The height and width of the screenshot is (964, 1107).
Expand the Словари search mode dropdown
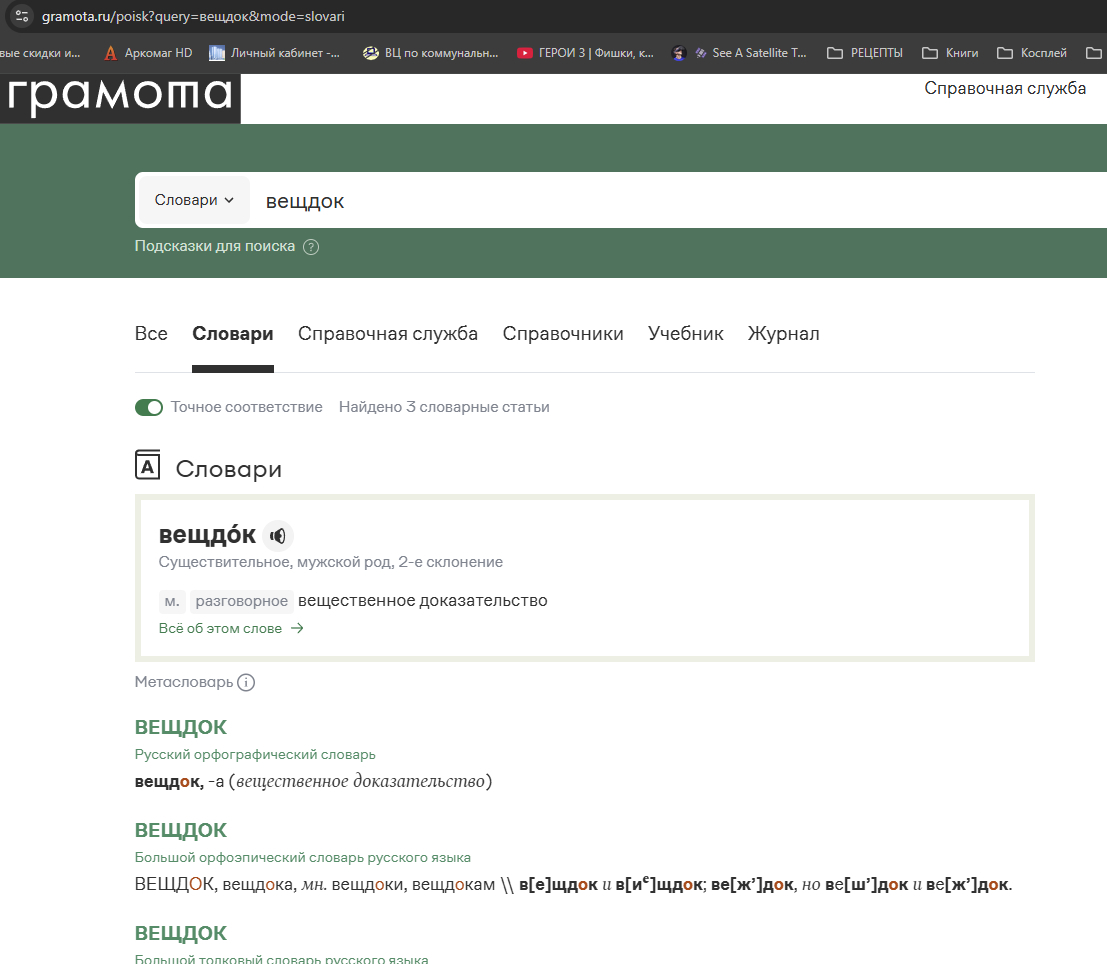(x=194, y=201)
